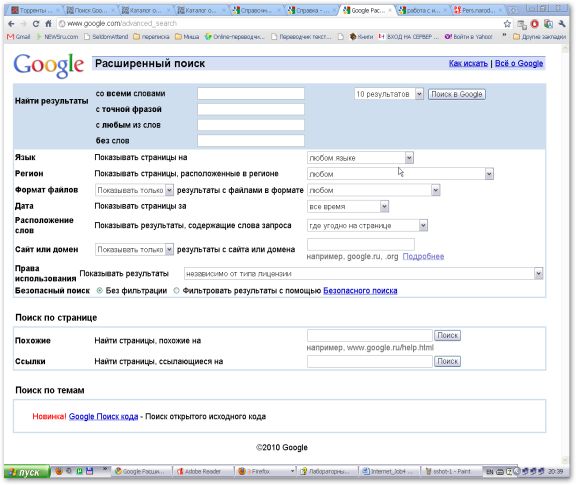This screenshot has height=485, width=576.
Task: Open the 10 результатов dropdown
Action: pyautogui.click(x=389, y=94)
